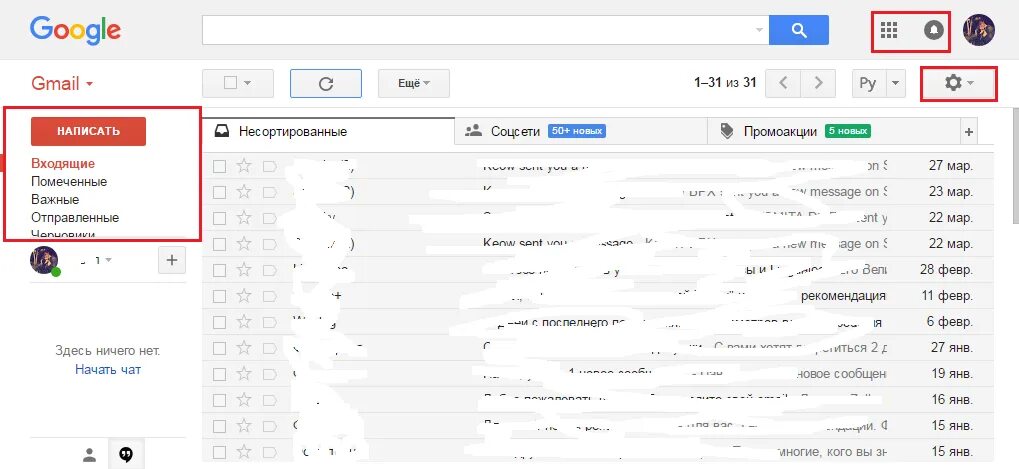Select checkbox of 27 мар. message

(220, 166)
